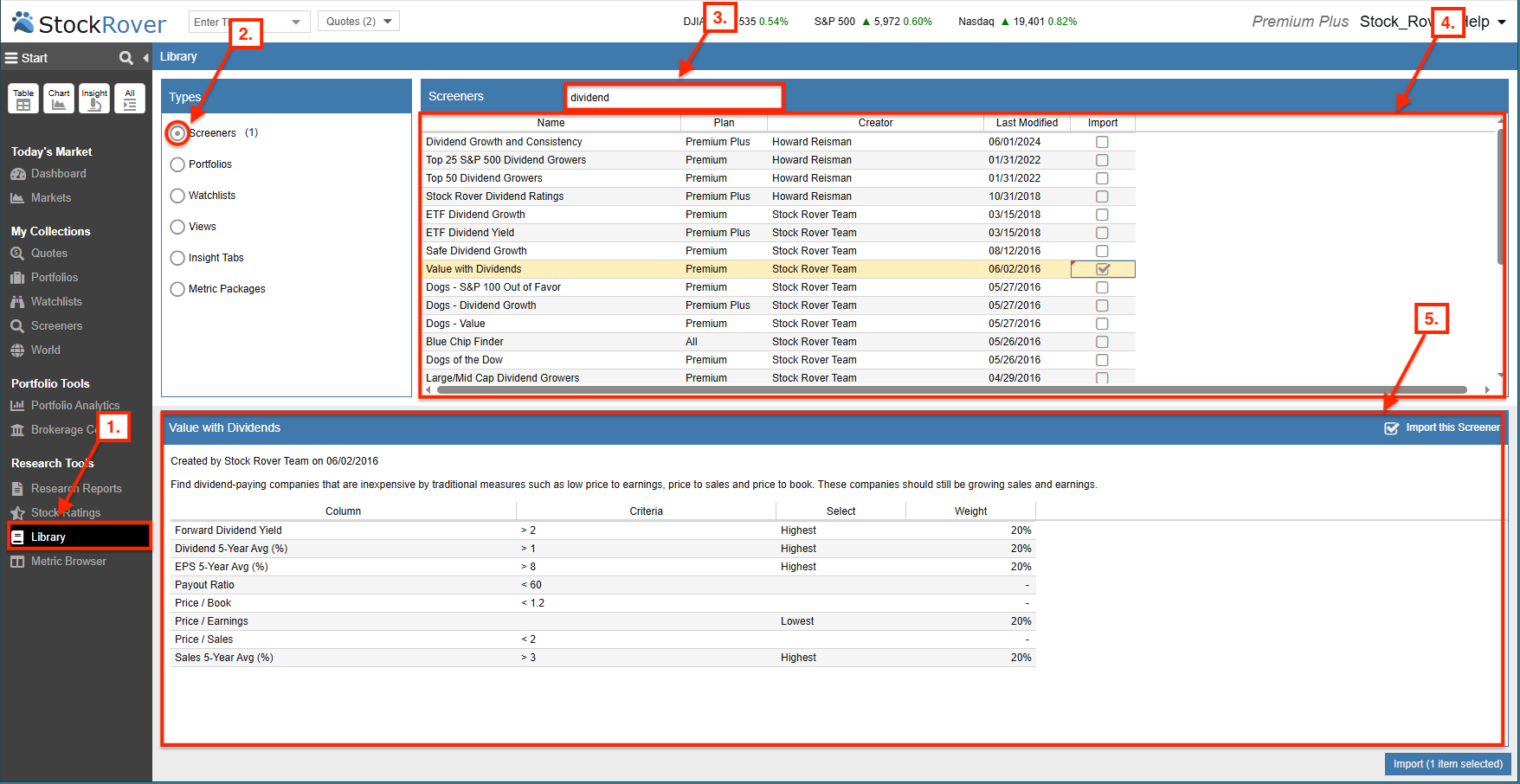Screen dimensions: 1520x784
Task: Open the Chart view icon
Action: [59, 99]
